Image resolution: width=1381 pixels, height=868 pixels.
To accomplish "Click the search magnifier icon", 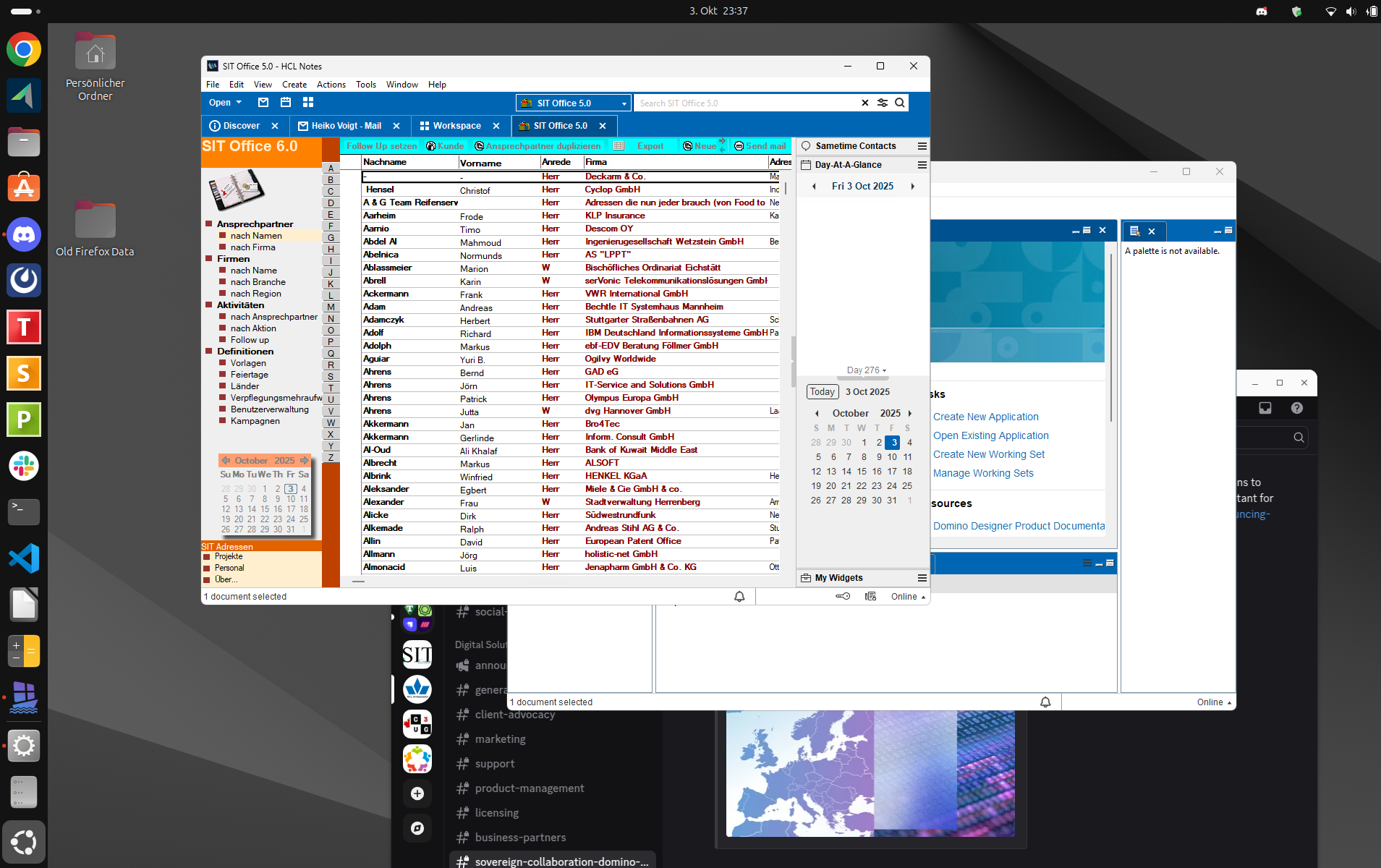I will (x=899, y=103).
